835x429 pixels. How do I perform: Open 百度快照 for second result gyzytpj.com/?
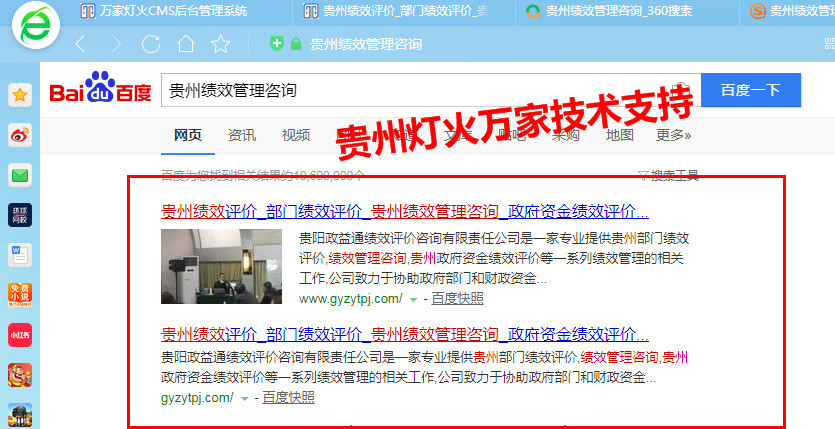288,398
